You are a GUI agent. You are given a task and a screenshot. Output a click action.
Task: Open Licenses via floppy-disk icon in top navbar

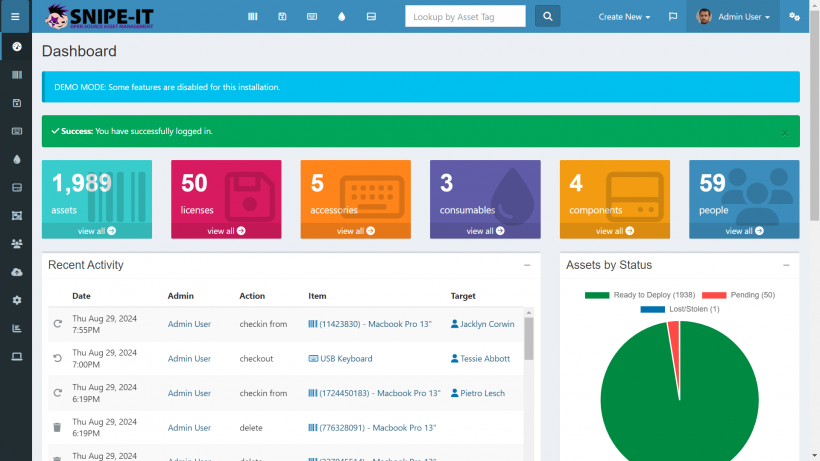pos(283,17)
